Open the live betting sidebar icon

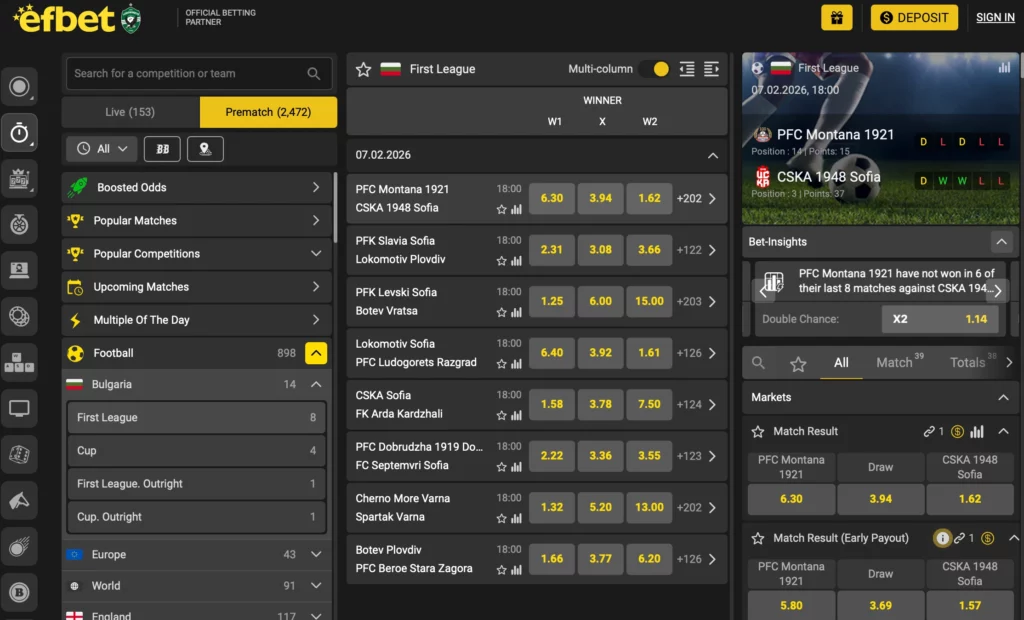19,86
